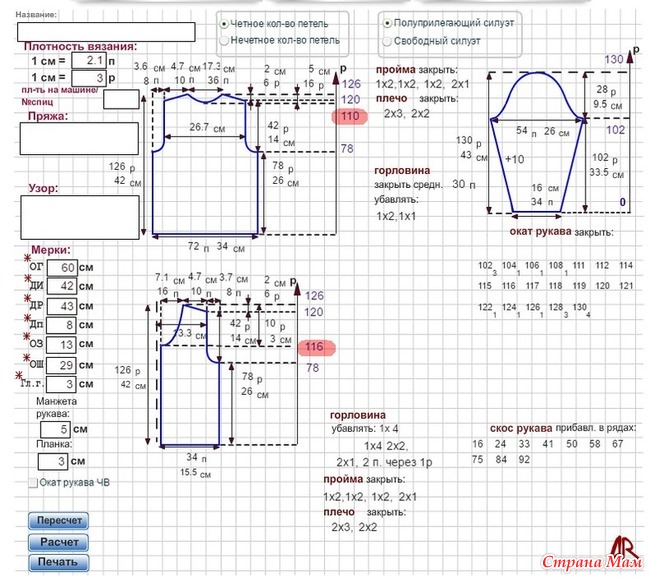The height and width of the screenshot is (577, 650).
Task: Click the Расчет button
Action: pos(60,541)
